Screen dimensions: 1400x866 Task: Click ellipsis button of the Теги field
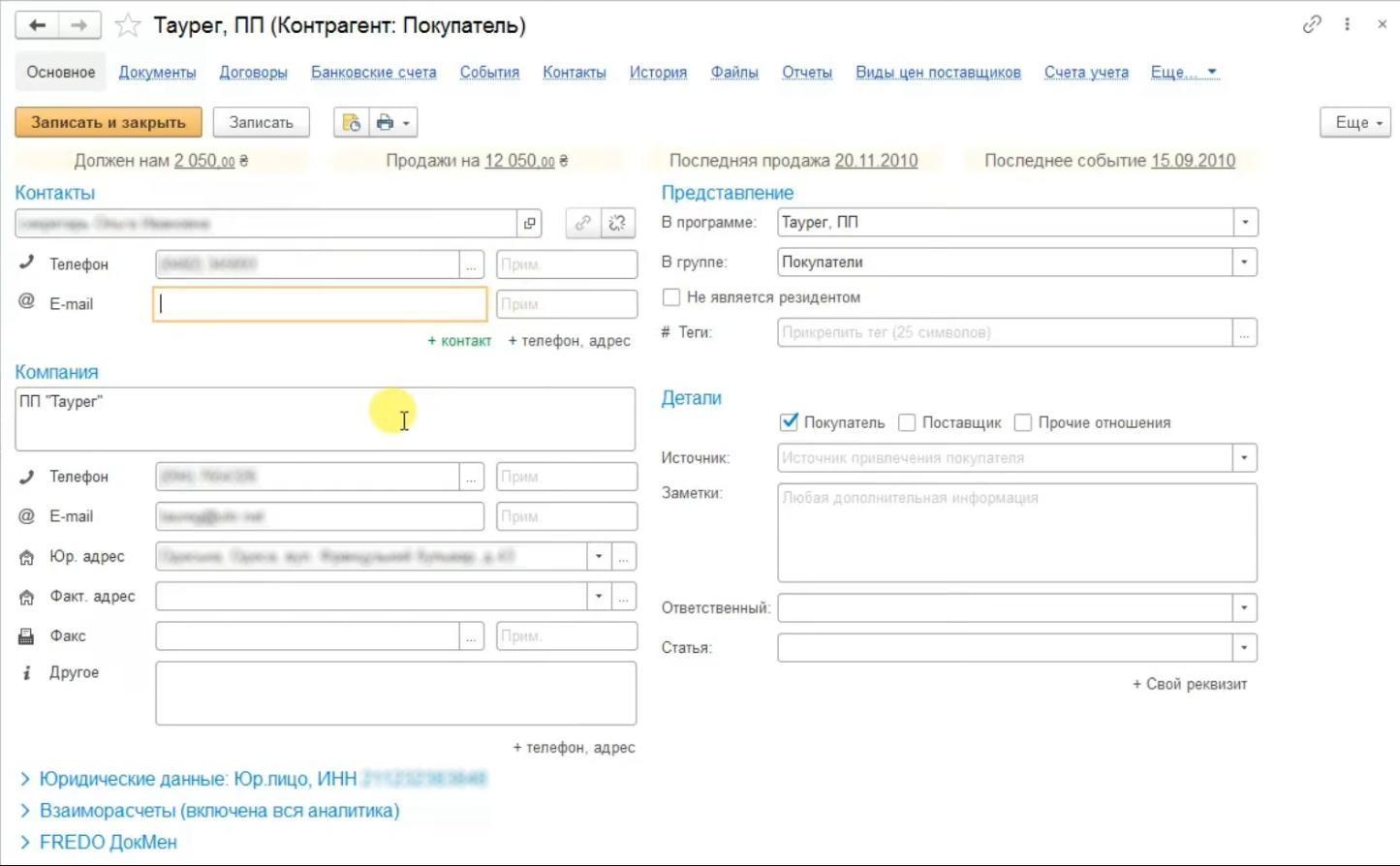[1245, 332]
